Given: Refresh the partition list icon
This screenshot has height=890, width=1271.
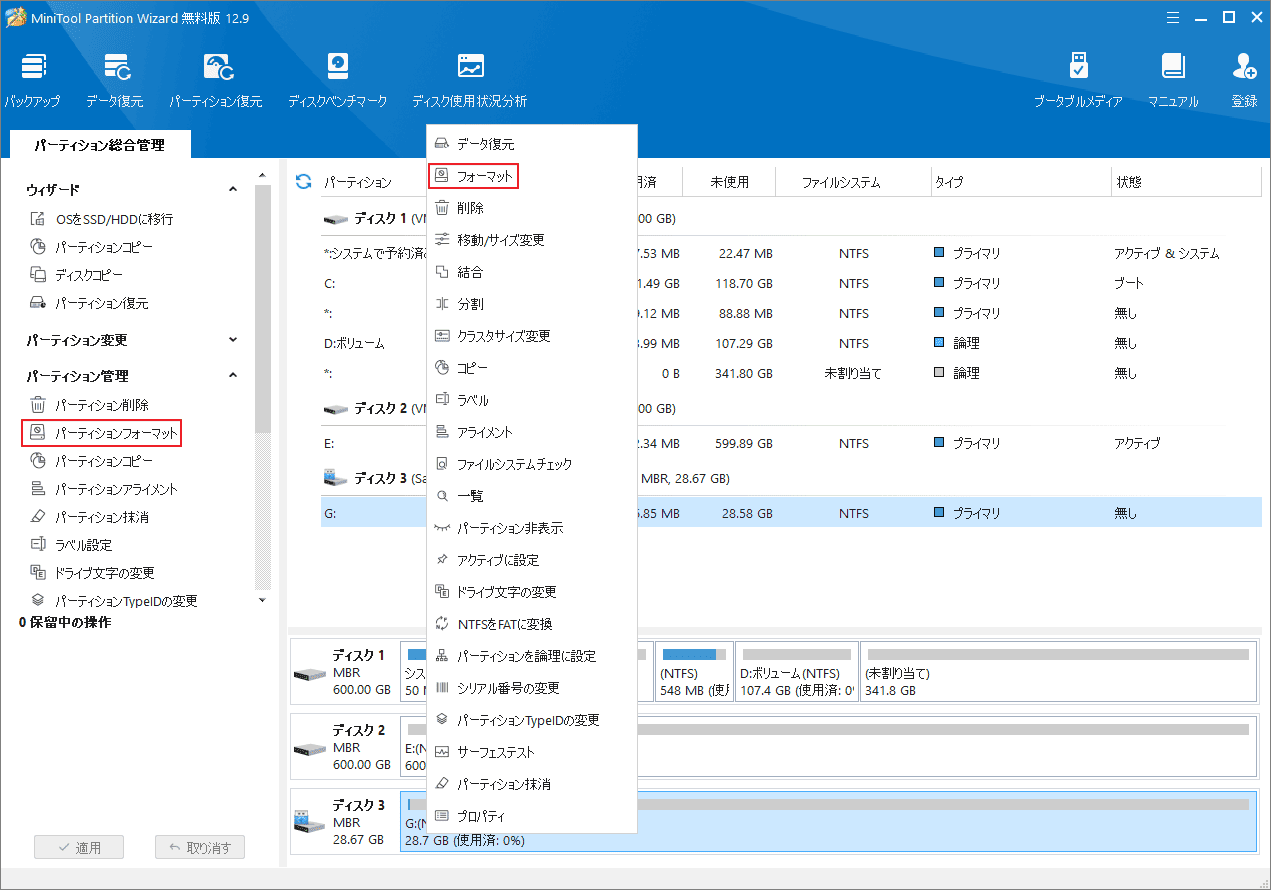Looking at the screenshot, I should tap(303, 181).
